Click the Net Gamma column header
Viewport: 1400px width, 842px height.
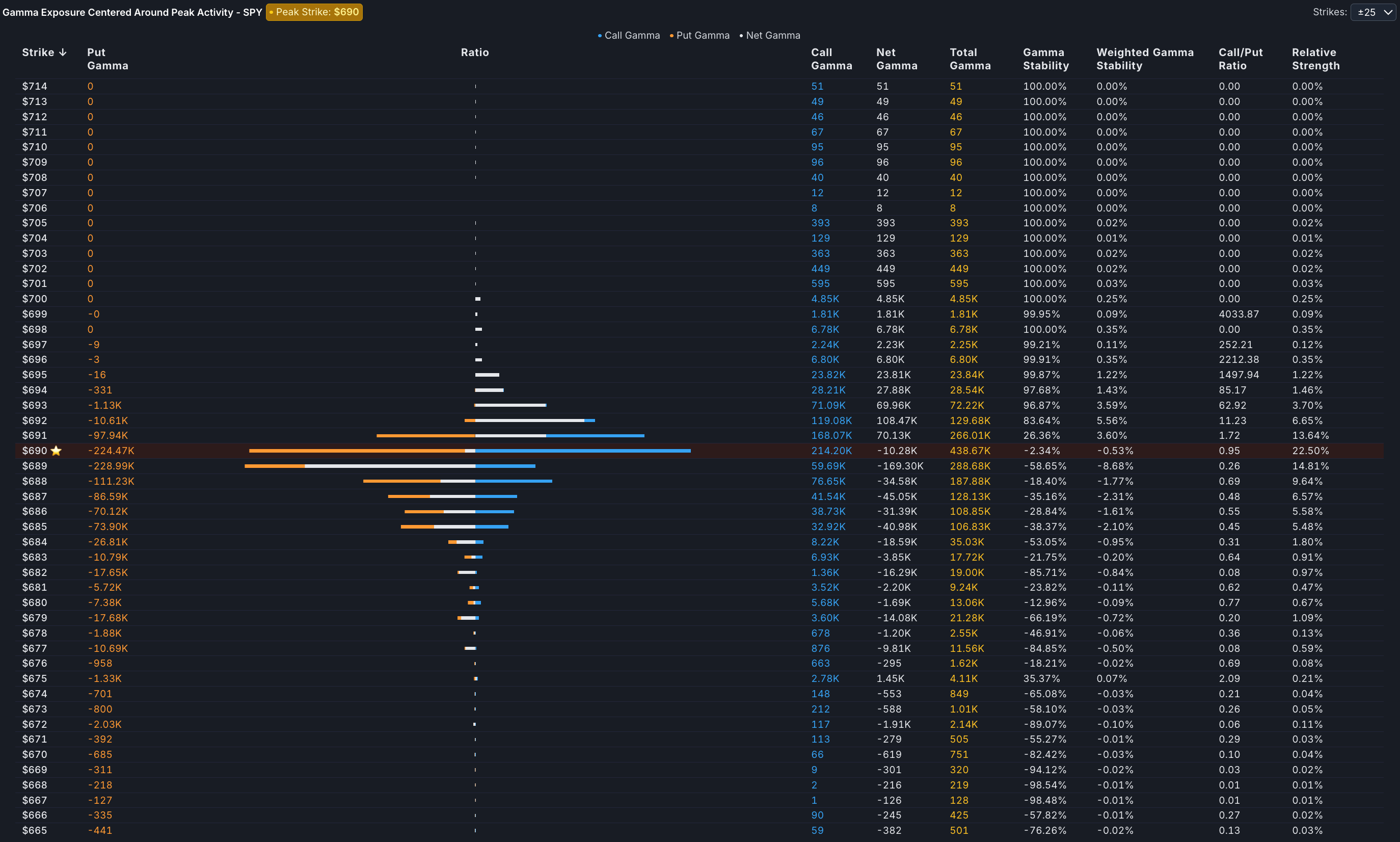click(896, 59)
